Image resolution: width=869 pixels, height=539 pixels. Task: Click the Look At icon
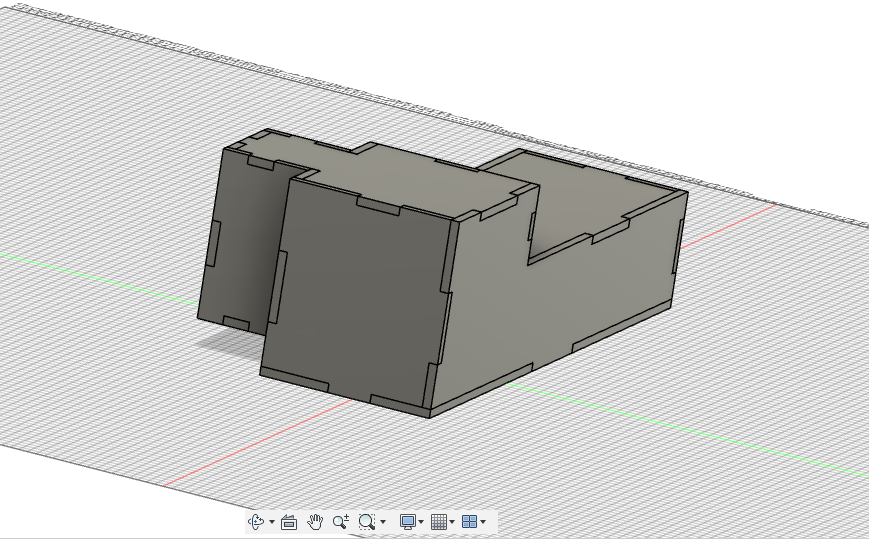click(x=289, y=522)
